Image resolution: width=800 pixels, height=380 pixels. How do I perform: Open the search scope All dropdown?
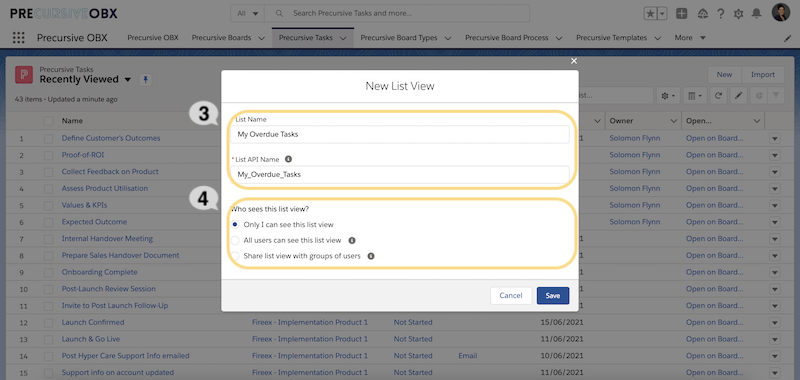tap(248, 13)
